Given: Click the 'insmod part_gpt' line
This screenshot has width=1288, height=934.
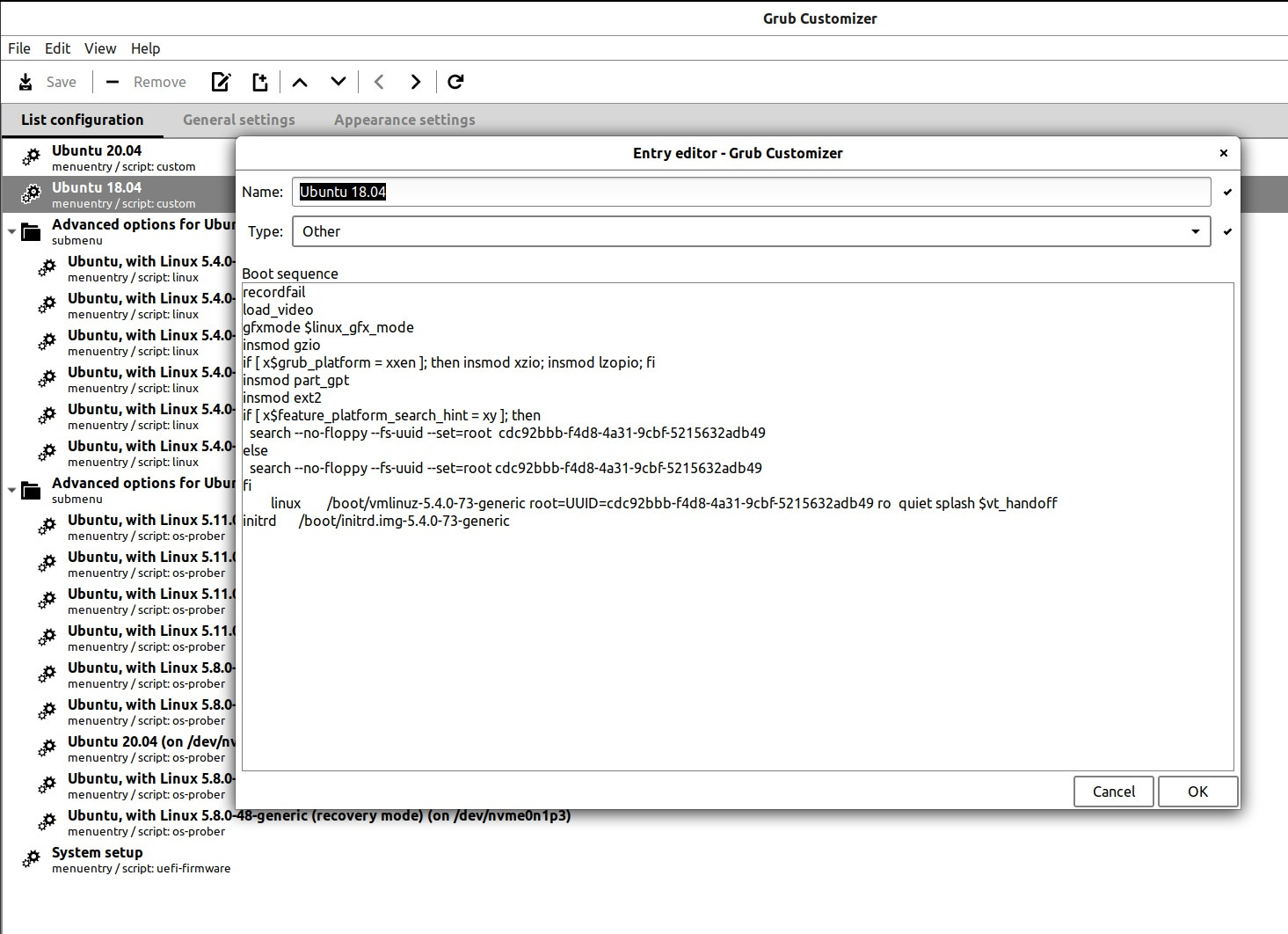Looking at the screenshot, I should [x=296, y=380].
